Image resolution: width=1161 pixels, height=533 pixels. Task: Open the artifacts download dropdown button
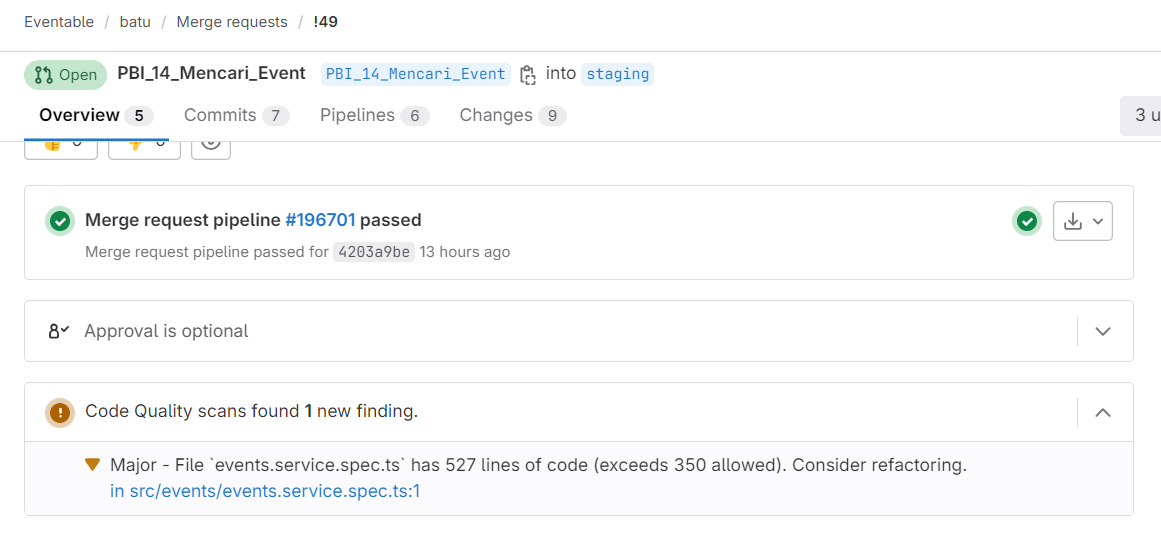tap(1083, 221)
